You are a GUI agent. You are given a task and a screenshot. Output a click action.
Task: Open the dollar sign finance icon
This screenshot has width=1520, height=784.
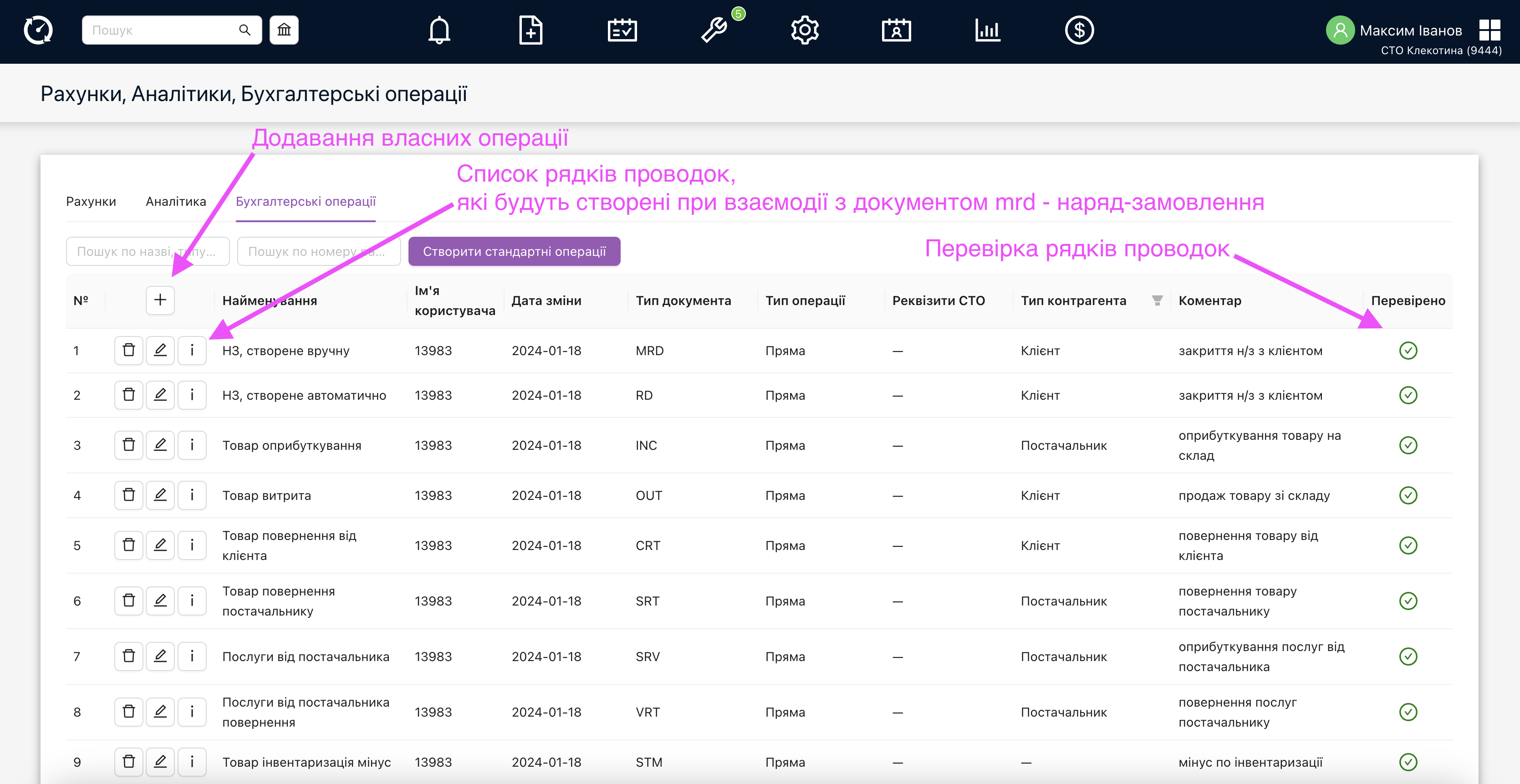point(1079,30)
